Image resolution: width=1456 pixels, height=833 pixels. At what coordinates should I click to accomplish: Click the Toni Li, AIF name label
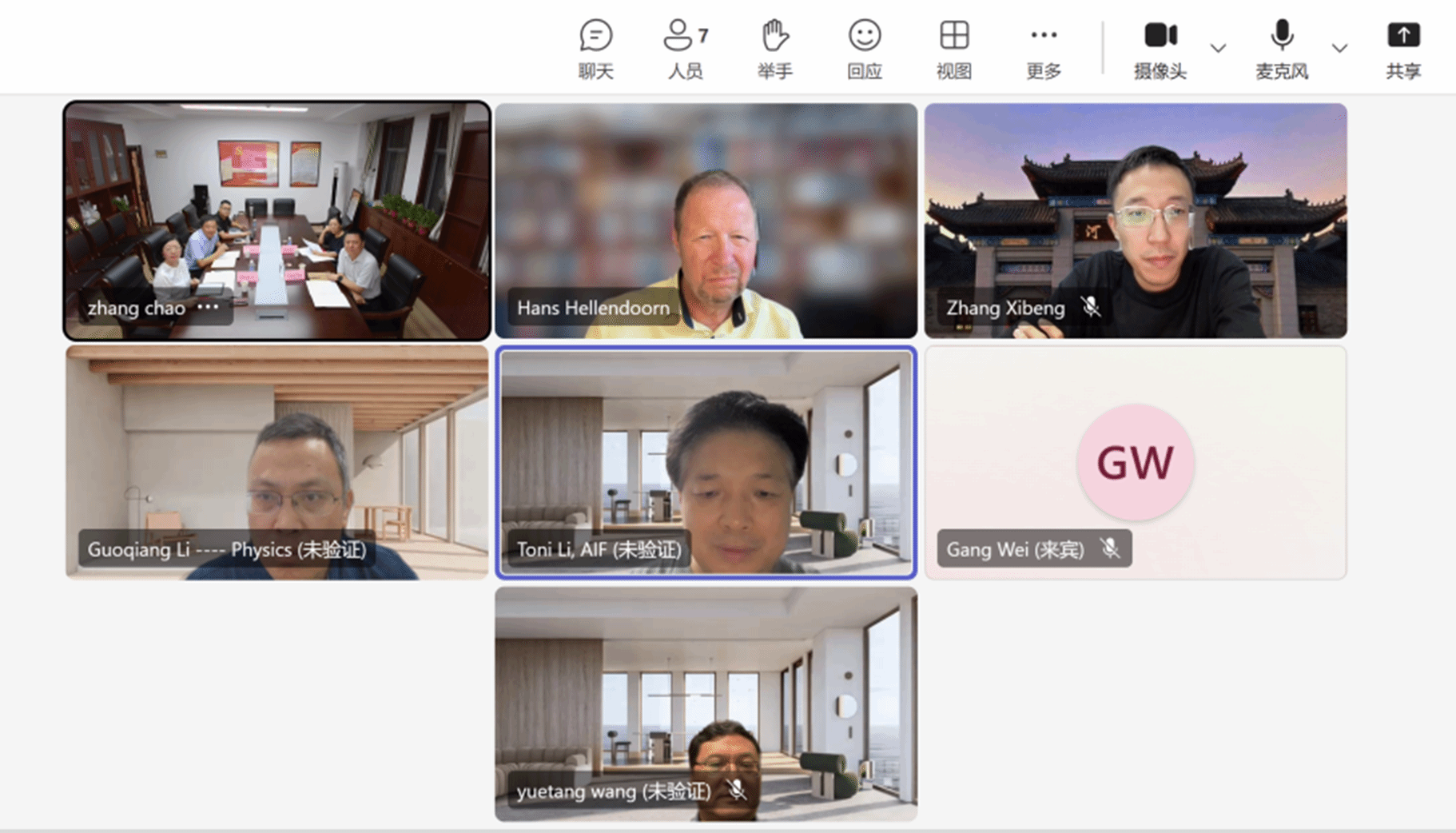(599, 549)
